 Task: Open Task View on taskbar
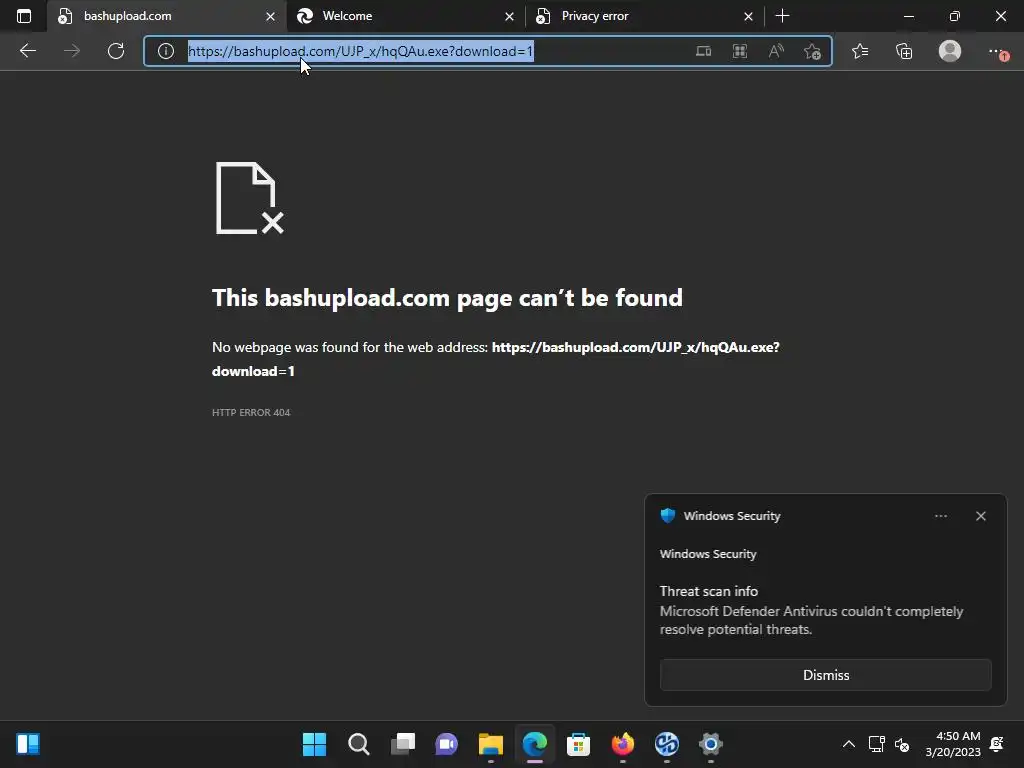point(403,744)
